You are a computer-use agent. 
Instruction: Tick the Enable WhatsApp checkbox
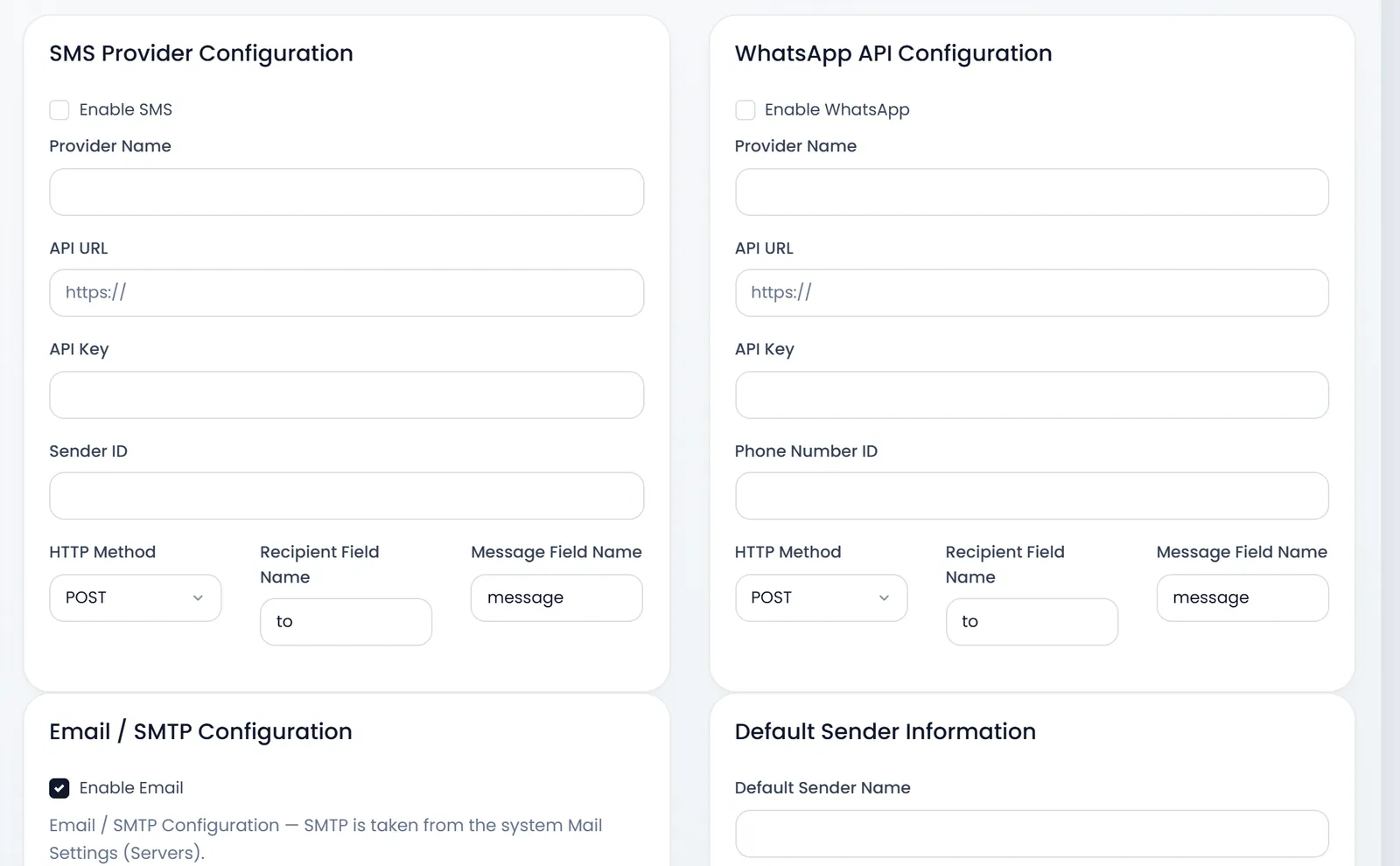745,110
